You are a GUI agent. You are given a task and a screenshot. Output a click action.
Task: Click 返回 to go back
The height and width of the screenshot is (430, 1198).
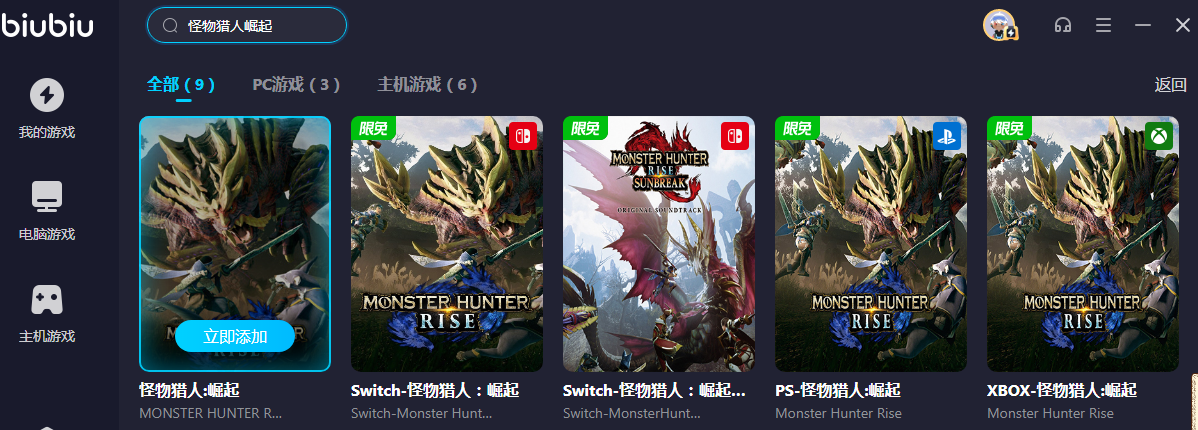(1170, 85)
